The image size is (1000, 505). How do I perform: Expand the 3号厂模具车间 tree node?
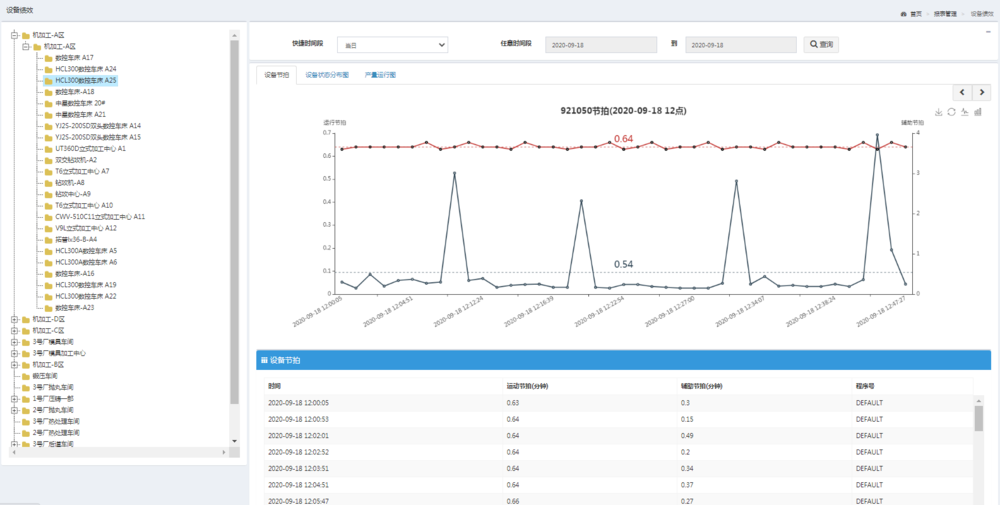(14, 342)
